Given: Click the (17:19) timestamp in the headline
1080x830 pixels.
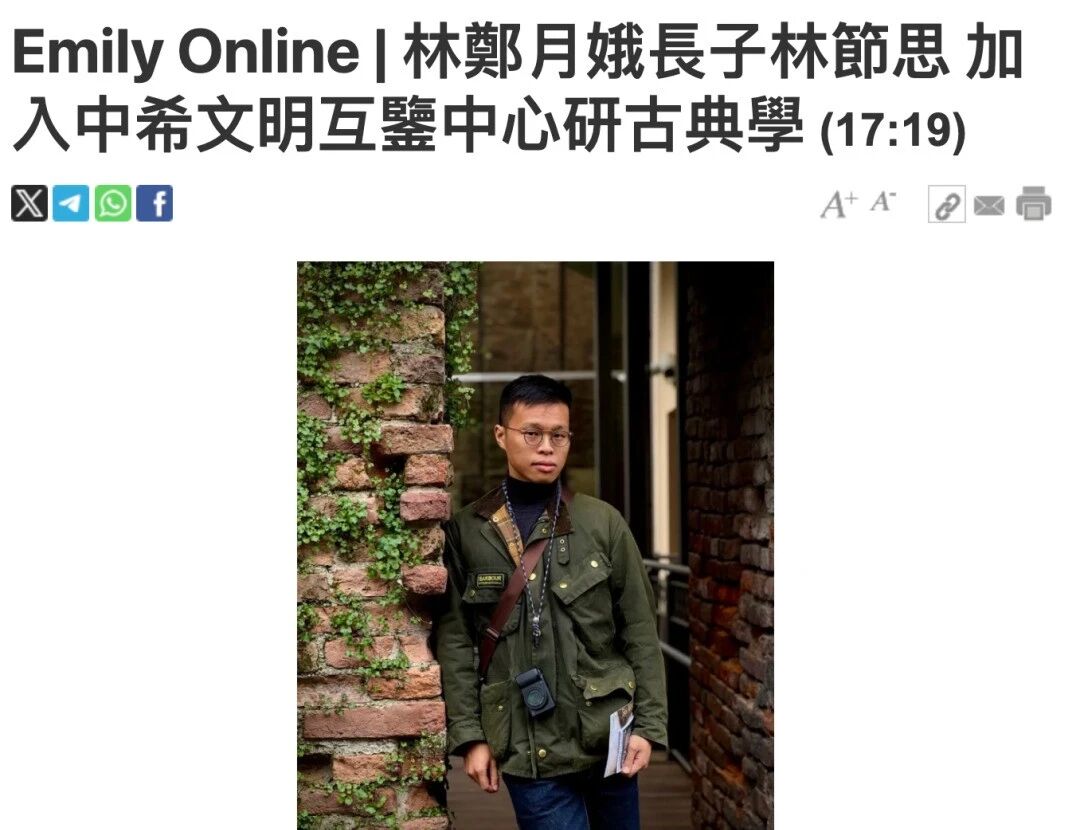Looking at the screenshot, I should [x=893, y=129].
